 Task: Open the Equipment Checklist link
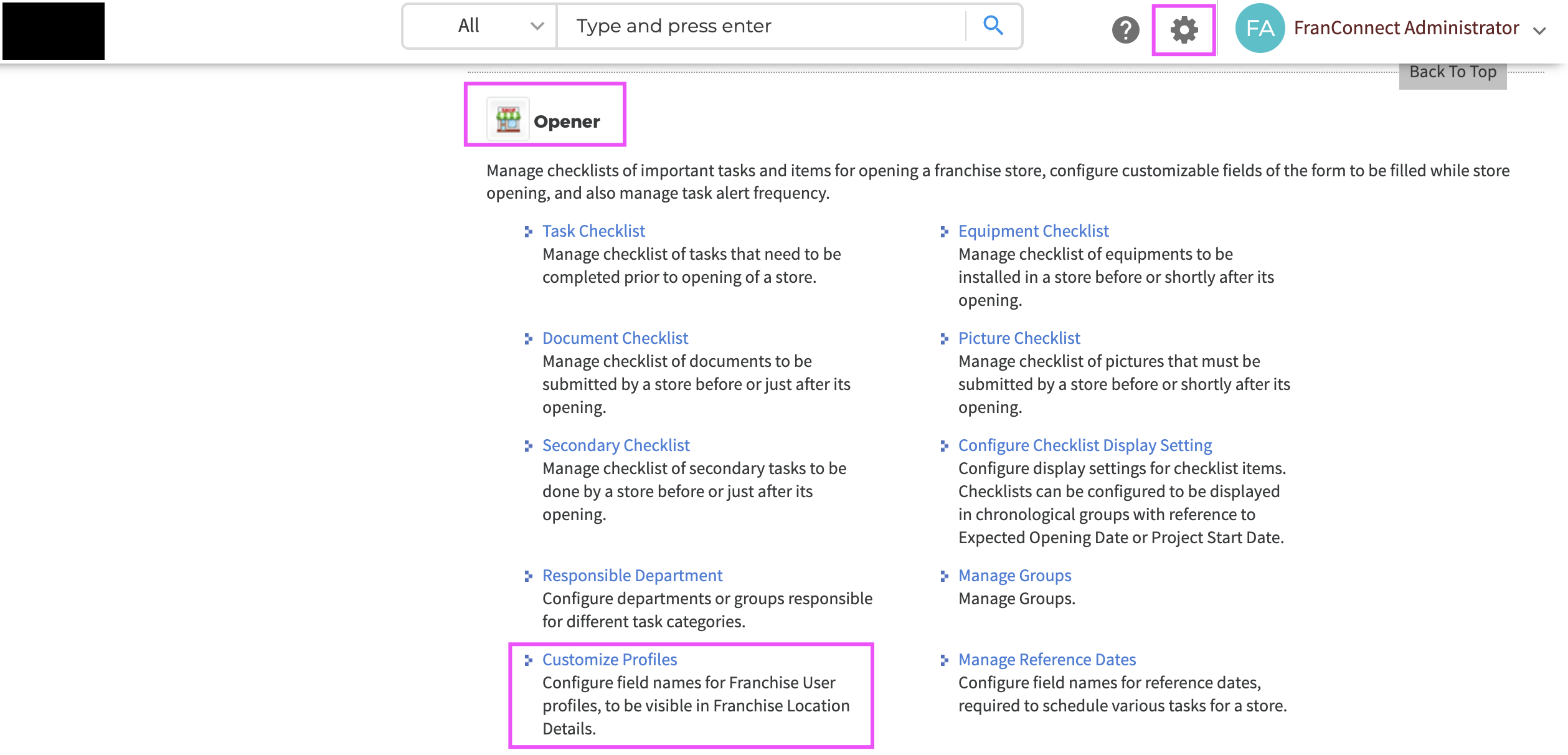coord(1033,231)
